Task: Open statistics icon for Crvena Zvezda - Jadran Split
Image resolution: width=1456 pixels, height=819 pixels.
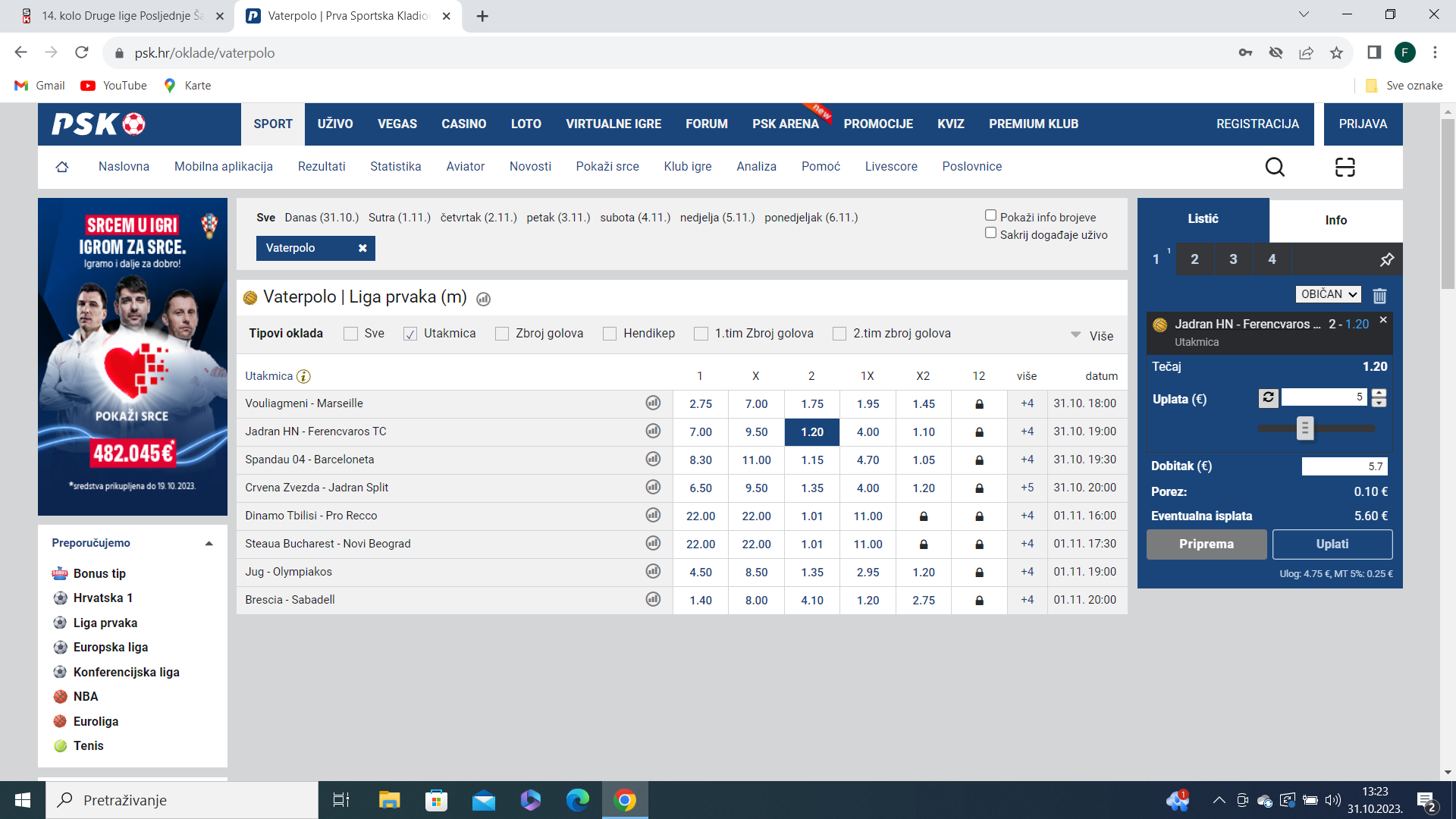Action: [x=653, y=487]
